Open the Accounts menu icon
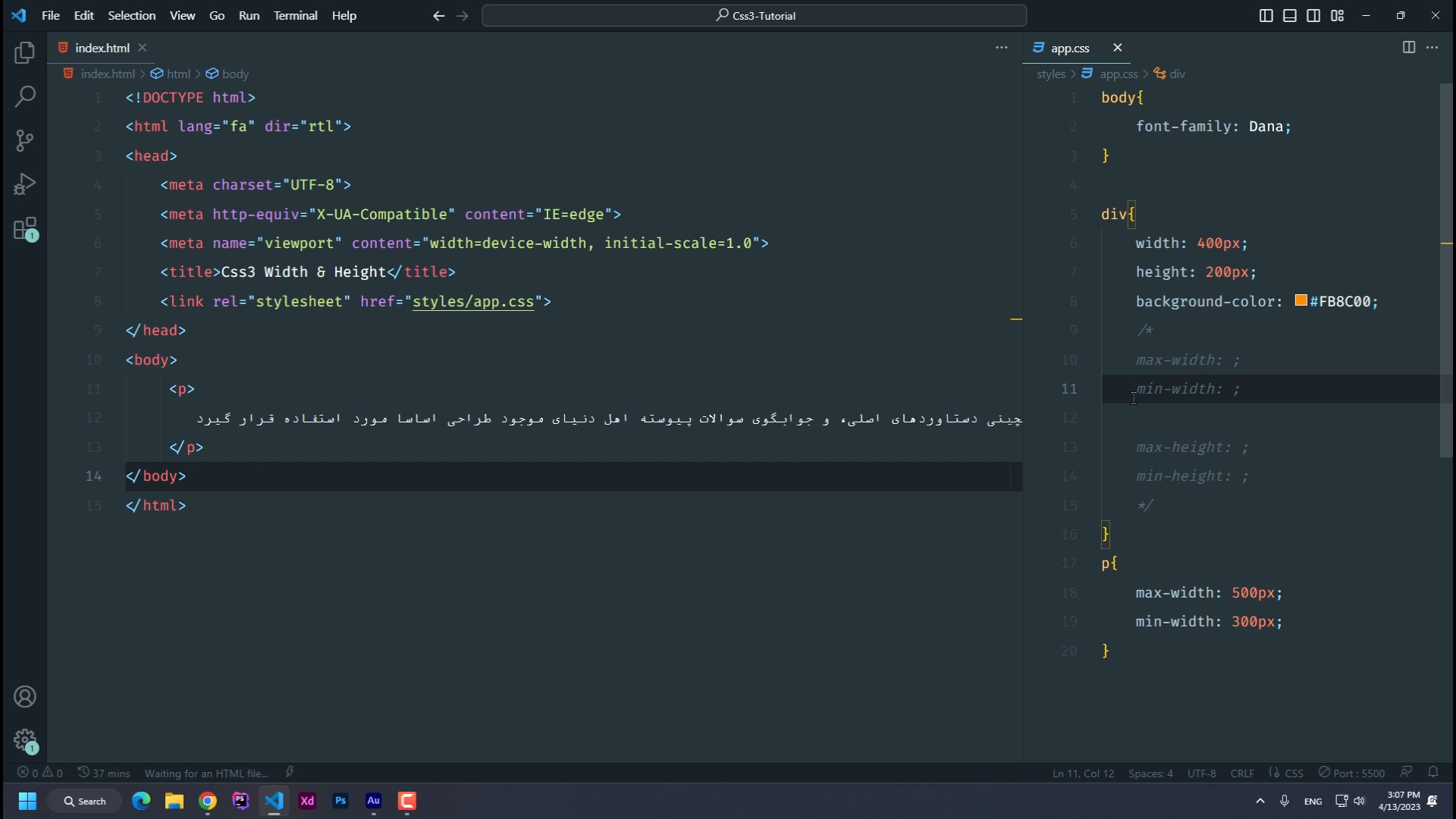The image size is (1456, 819). point(25,697)
